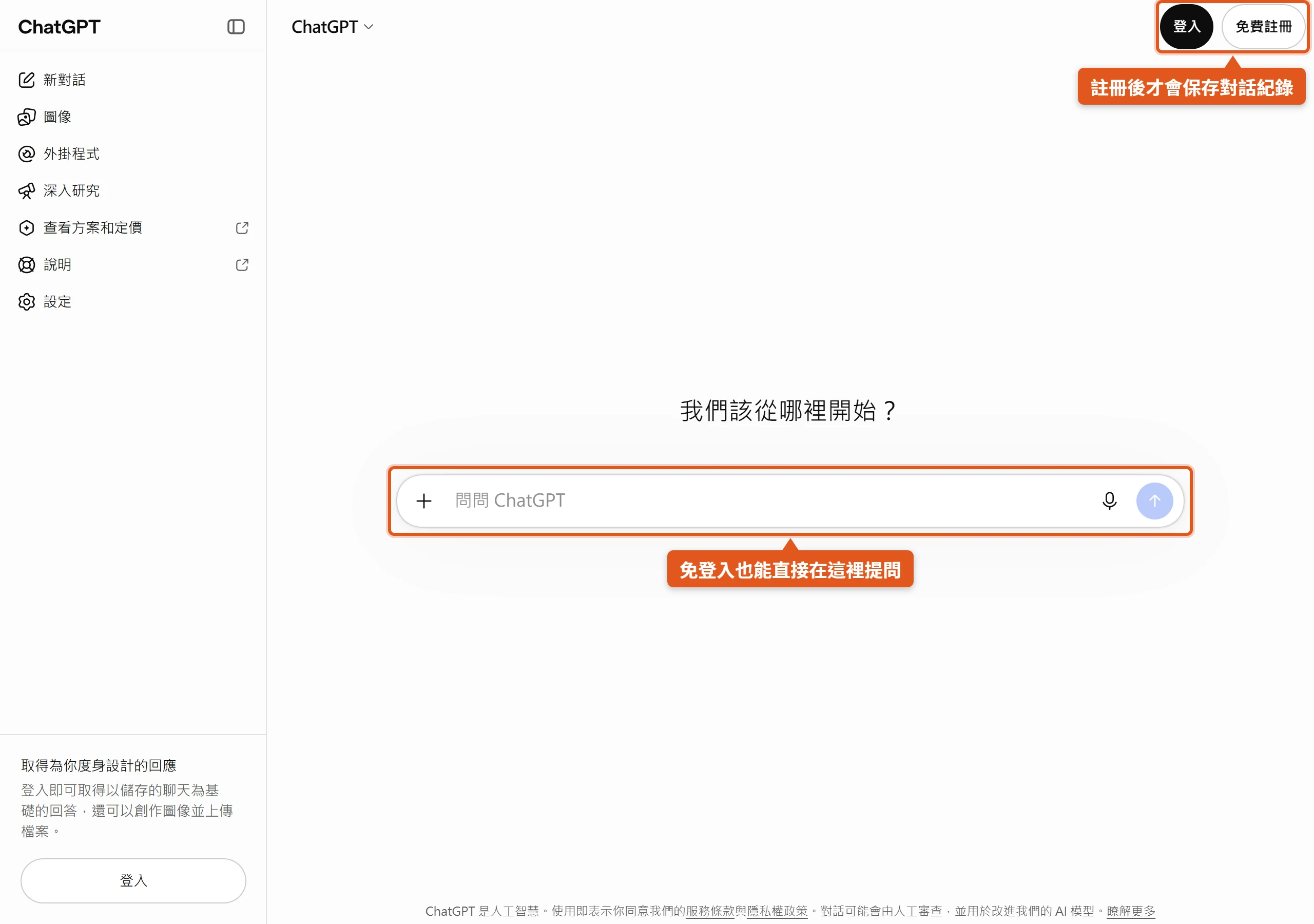
Task: Open external link icon beside 查看方案和定價
Action: tap(242, 228)
